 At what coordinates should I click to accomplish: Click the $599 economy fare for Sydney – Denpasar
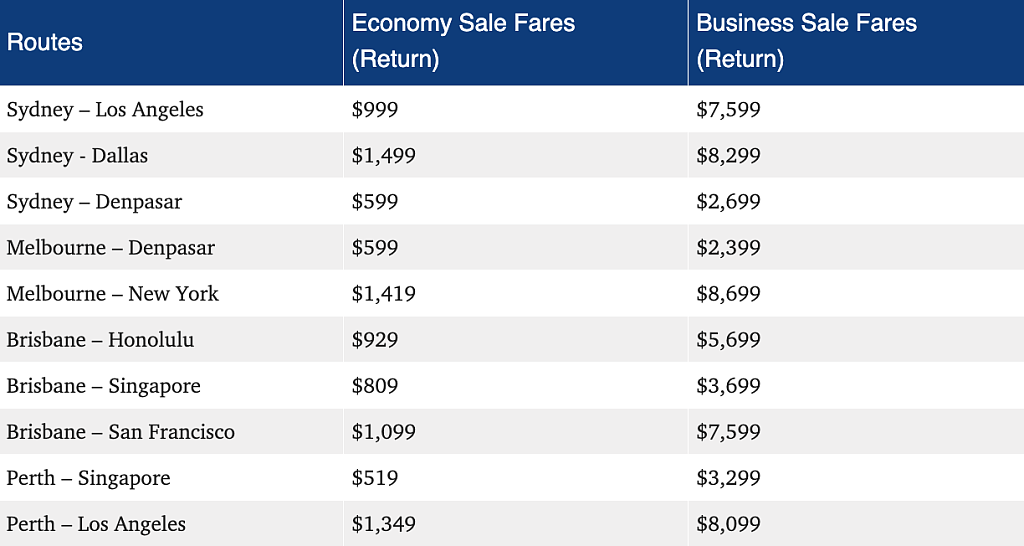(x=375, y=201)
